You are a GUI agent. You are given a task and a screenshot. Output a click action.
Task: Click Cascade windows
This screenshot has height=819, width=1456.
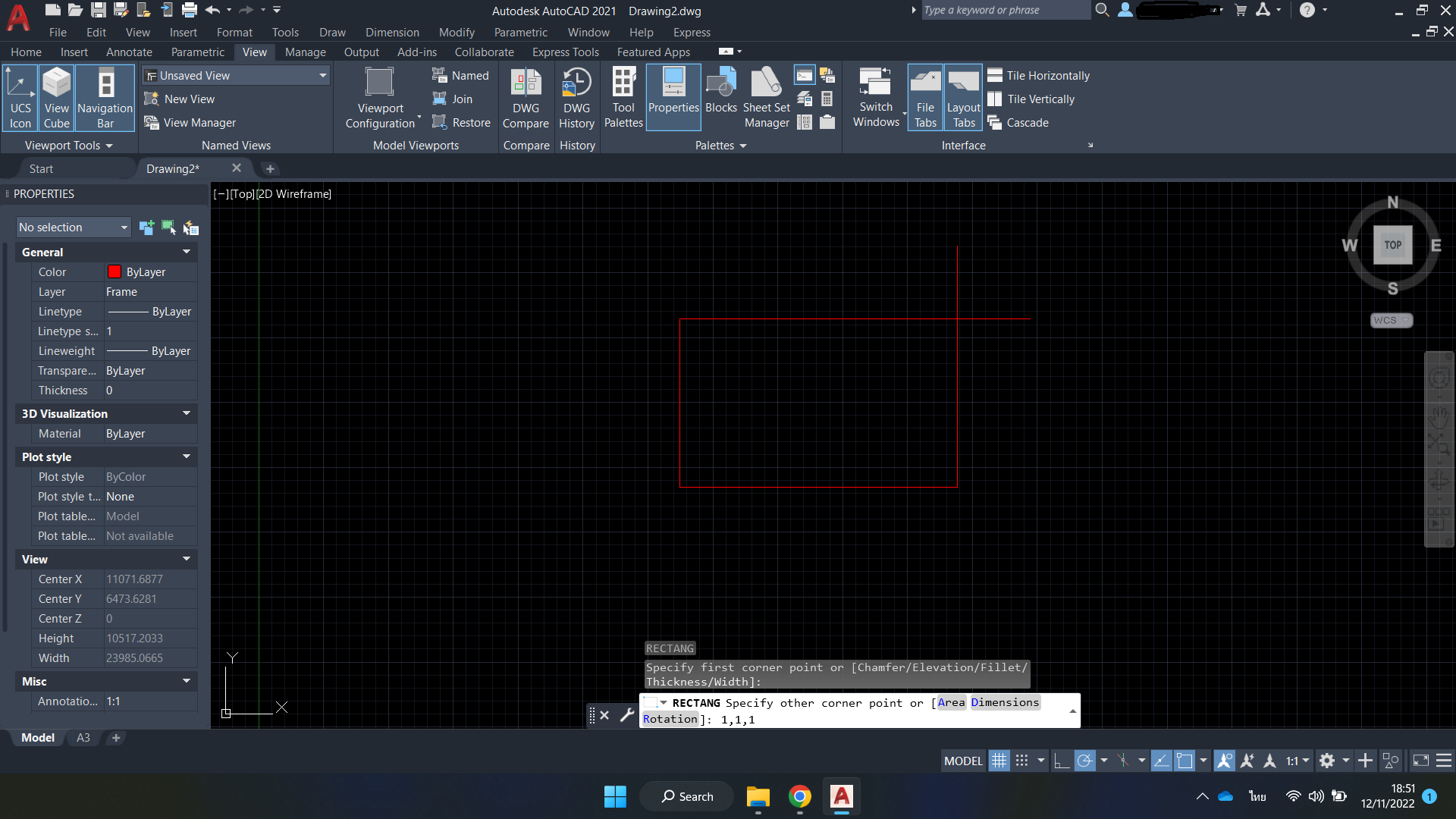coord(1018,122)
